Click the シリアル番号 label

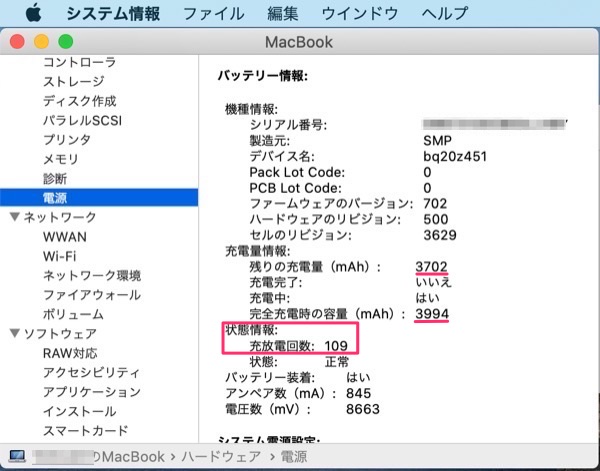tap(289, 125)
